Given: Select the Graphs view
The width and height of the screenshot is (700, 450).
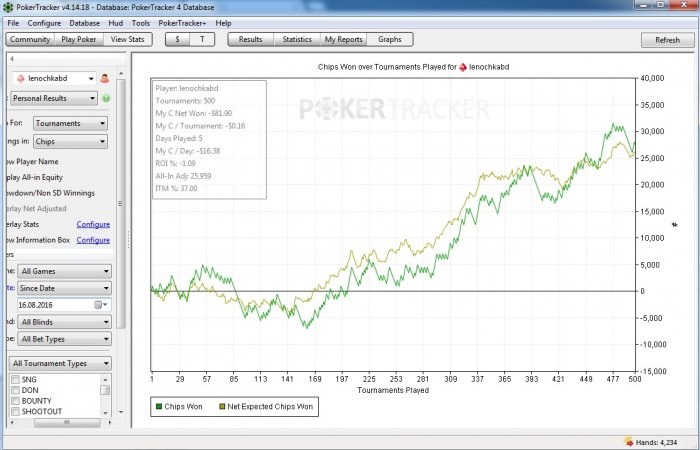Looking at the screenshot, I should 390,39.
